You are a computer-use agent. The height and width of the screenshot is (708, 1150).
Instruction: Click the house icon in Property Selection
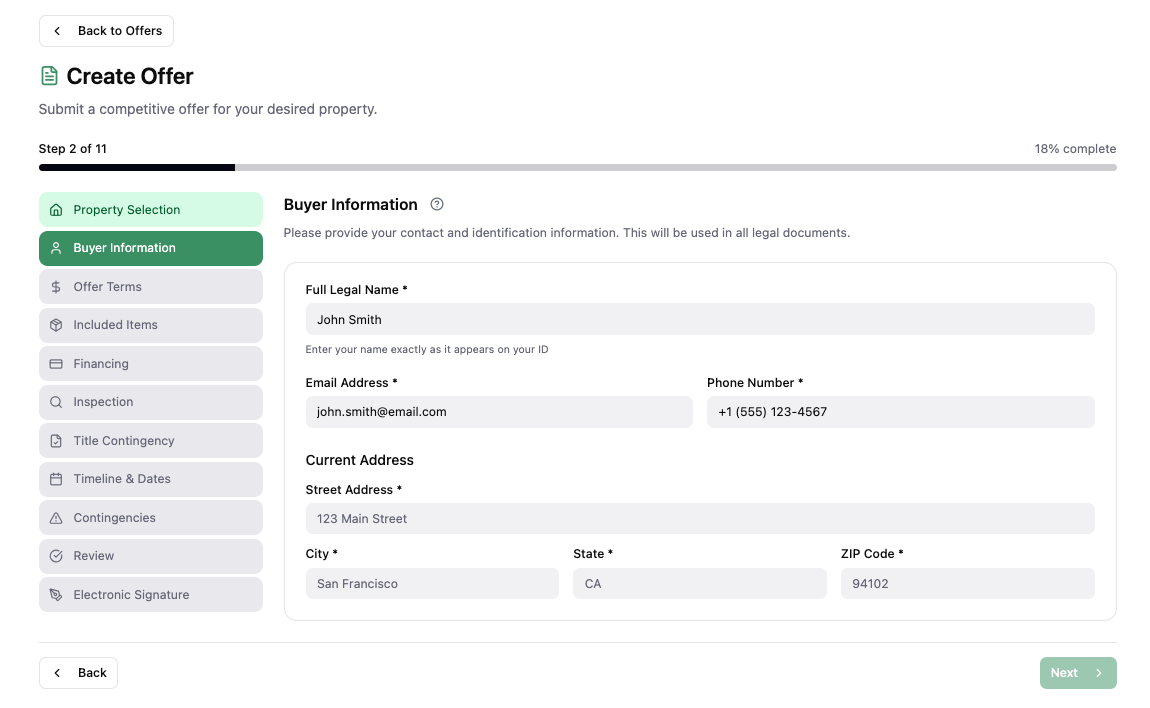[56, 210]
